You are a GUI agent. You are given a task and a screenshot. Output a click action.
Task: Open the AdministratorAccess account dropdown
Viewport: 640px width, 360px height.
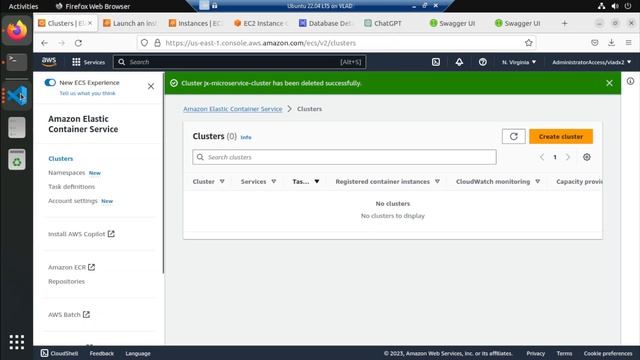[x=591, y=62]
